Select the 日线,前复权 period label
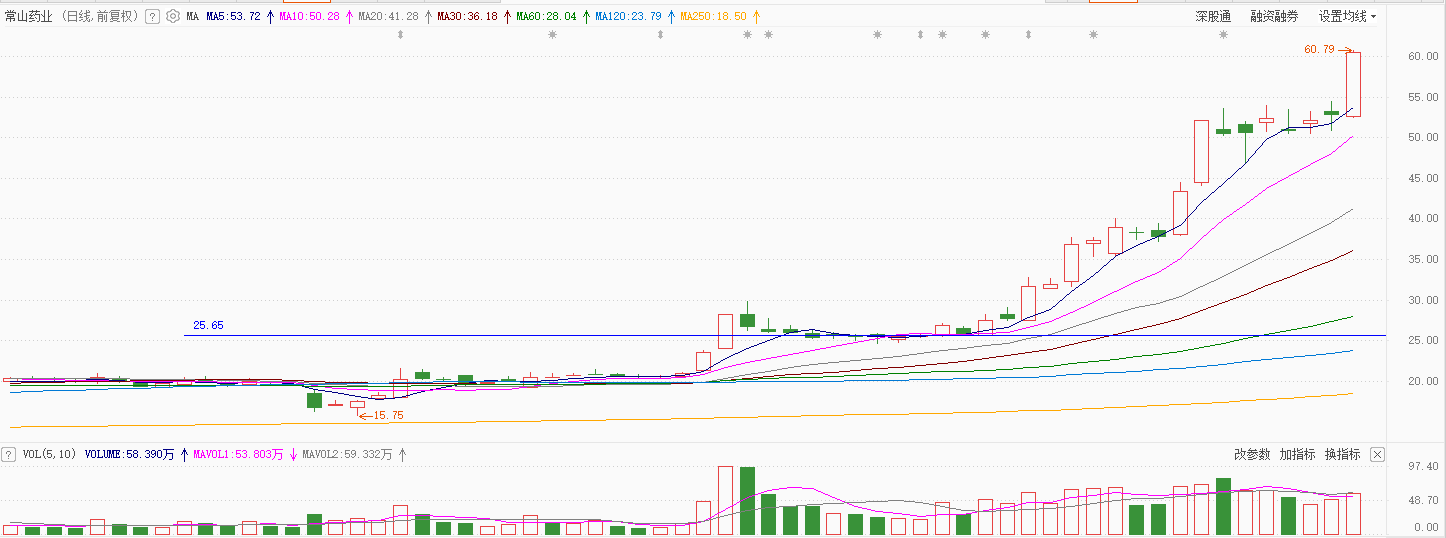 click(101, 16)
